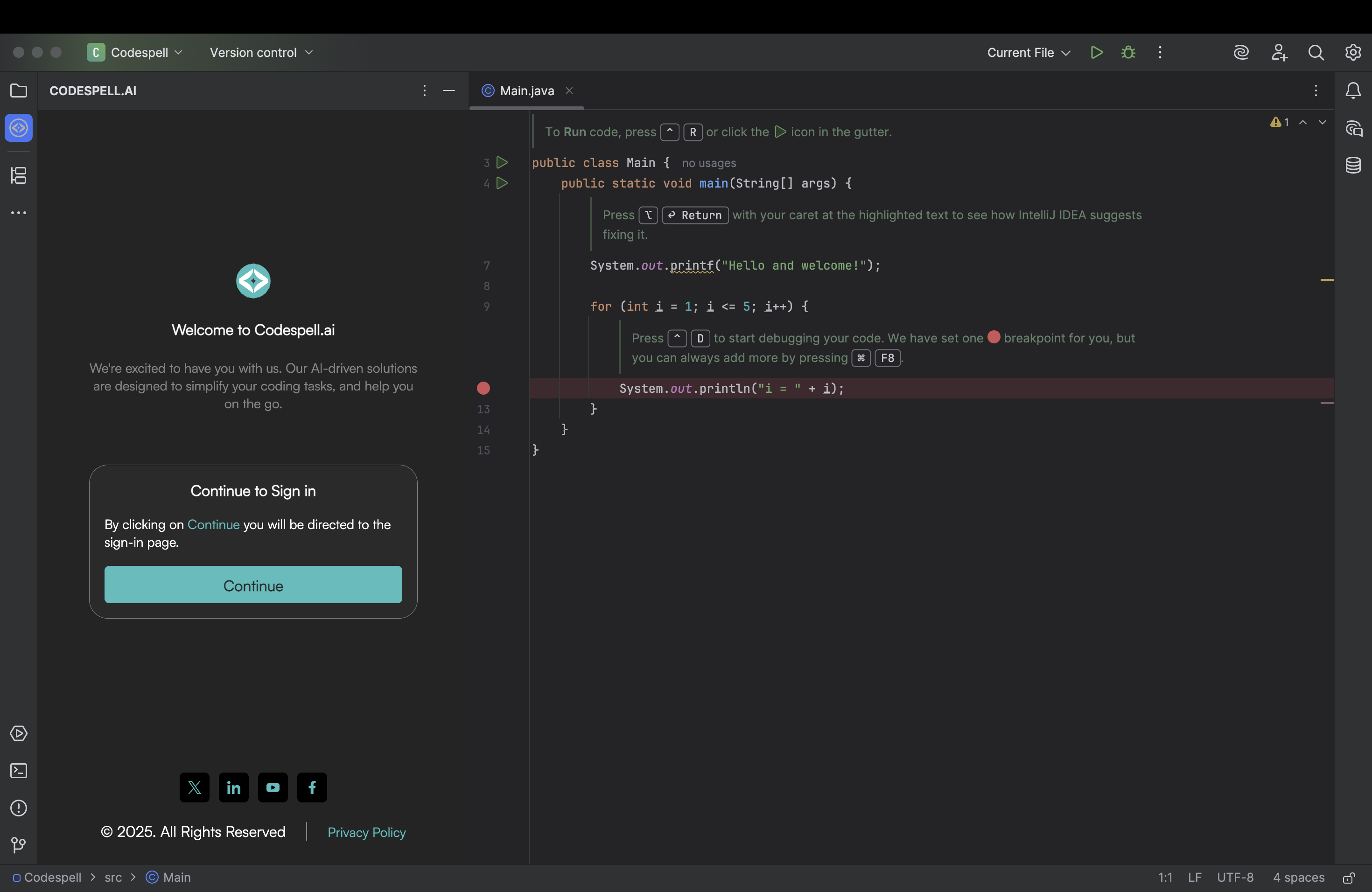
Task: Click the "© 2025. All Rights Reserved" text
Action: click(193, 832)
